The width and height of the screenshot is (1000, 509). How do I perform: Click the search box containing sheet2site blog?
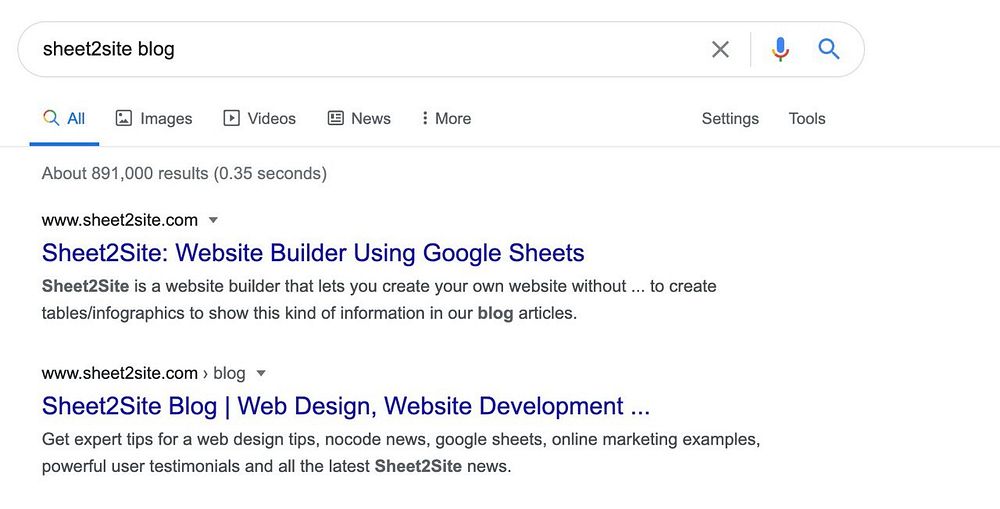(360, 49)
